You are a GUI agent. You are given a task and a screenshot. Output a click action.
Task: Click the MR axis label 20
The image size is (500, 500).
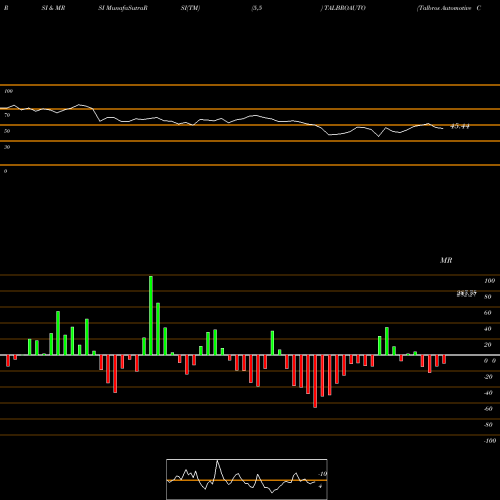[x=488, y=345]
